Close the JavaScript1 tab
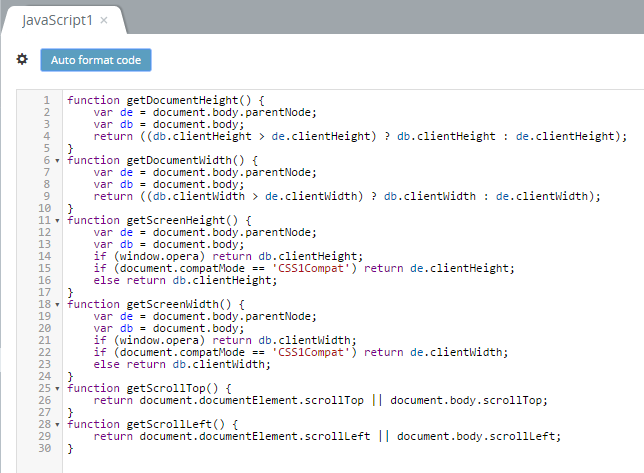644x473 pixels. point(104,20)
